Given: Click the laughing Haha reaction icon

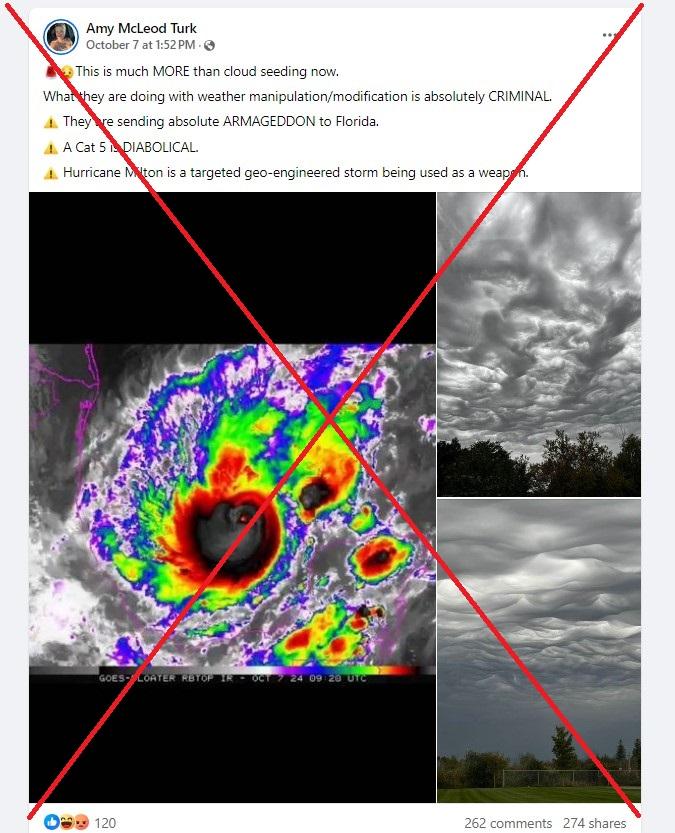Looking at the screenshot, I should tap(67, 822).
